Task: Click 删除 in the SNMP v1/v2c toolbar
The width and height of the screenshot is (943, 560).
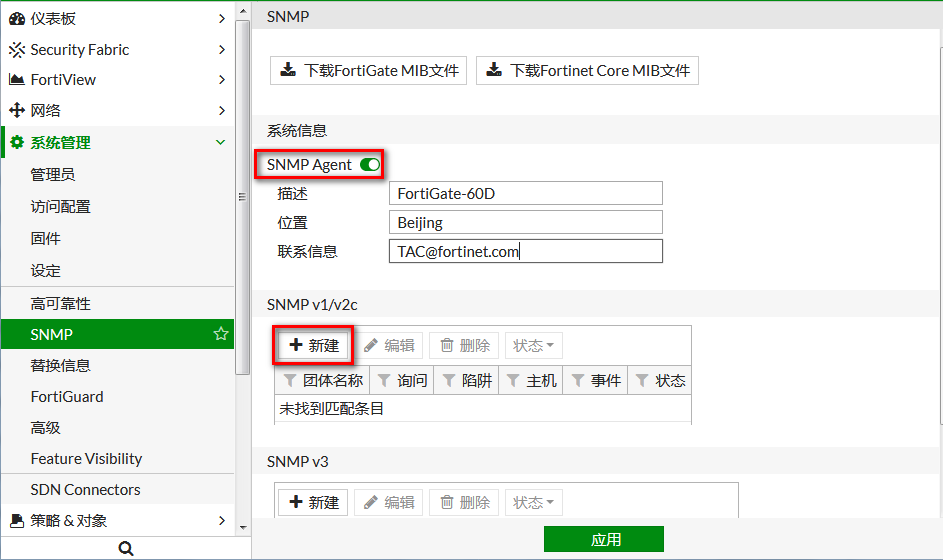Action: tap(464, 345)
